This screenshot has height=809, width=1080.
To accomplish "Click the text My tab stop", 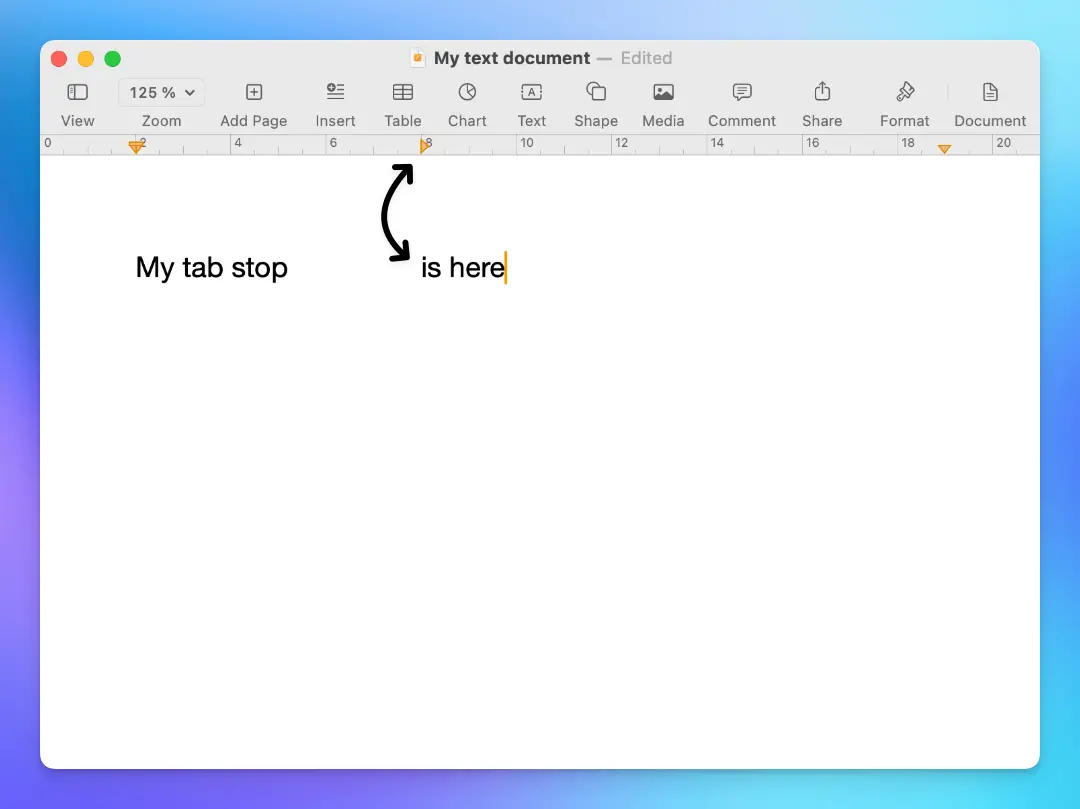I will [211, 267].
